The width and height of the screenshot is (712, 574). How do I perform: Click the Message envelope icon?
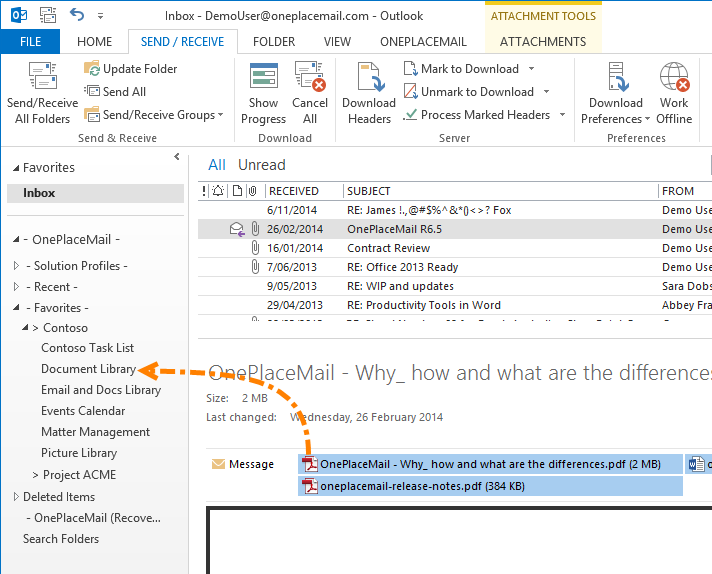pyautogui.click(x=218, y=464)
